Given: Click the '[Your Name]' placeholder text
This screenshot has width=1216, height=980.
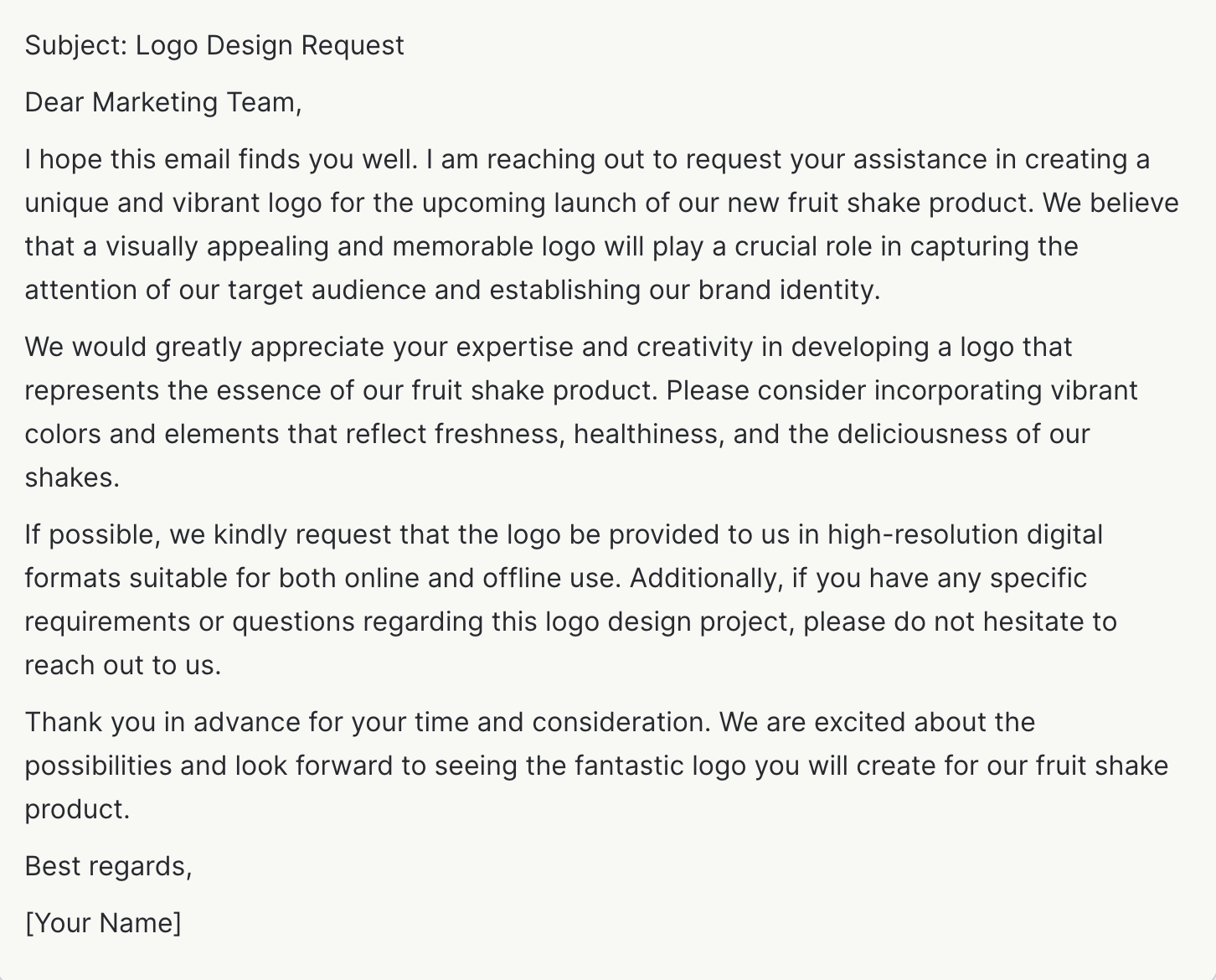Looking at the screenshot, I should (x=103, y=923).
